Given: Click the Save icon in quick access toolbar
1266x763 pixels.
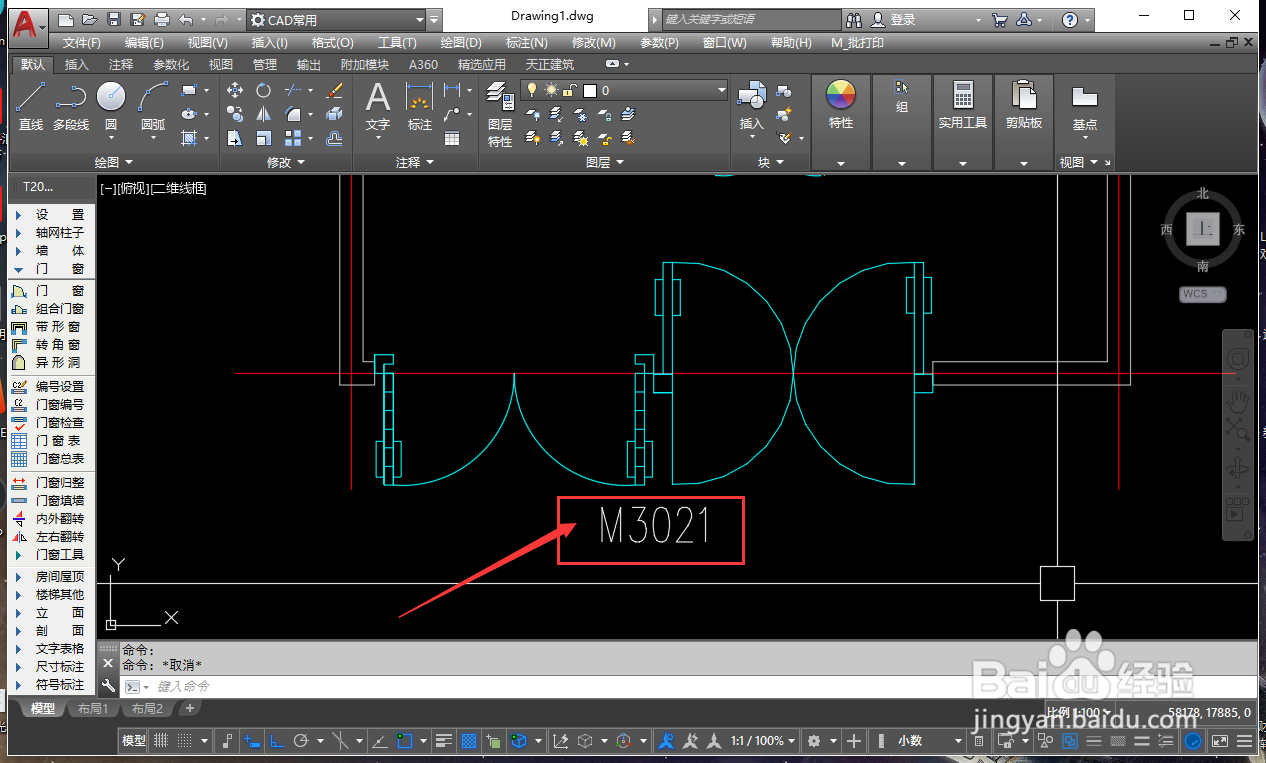Looking at the screenshot, I should point(113,19).
